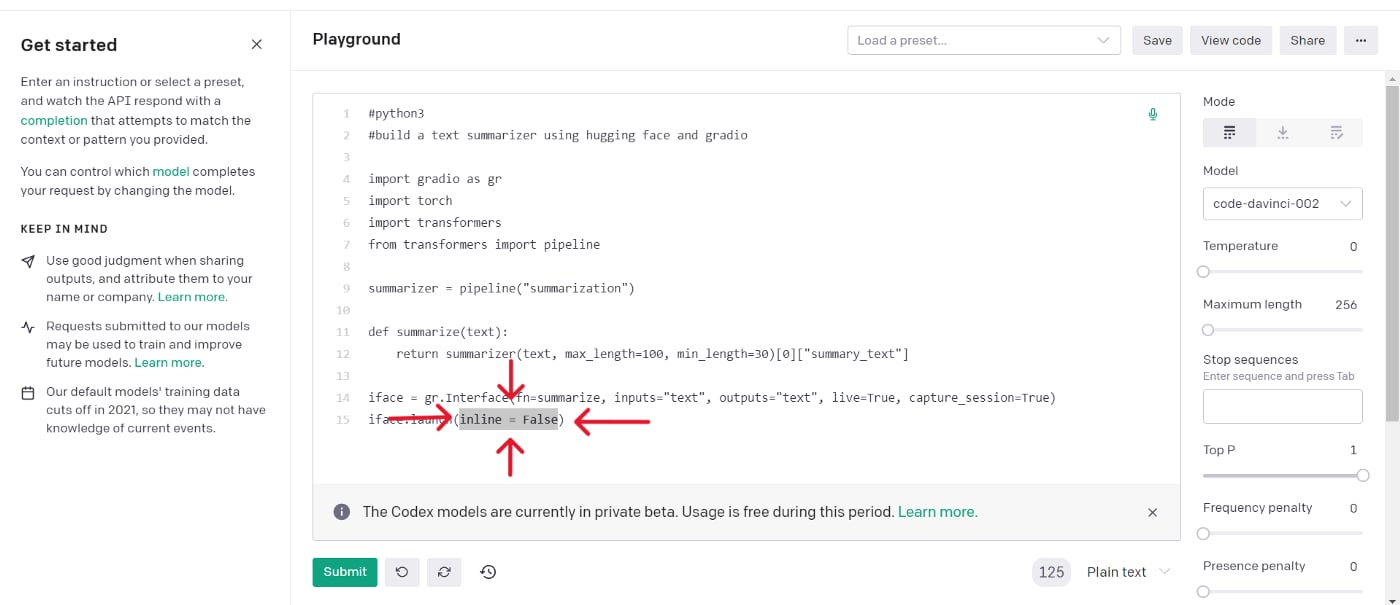Open the Plain text format dropdown
The height and width of the screenshot is (605, 1400).
point(1127,572)
